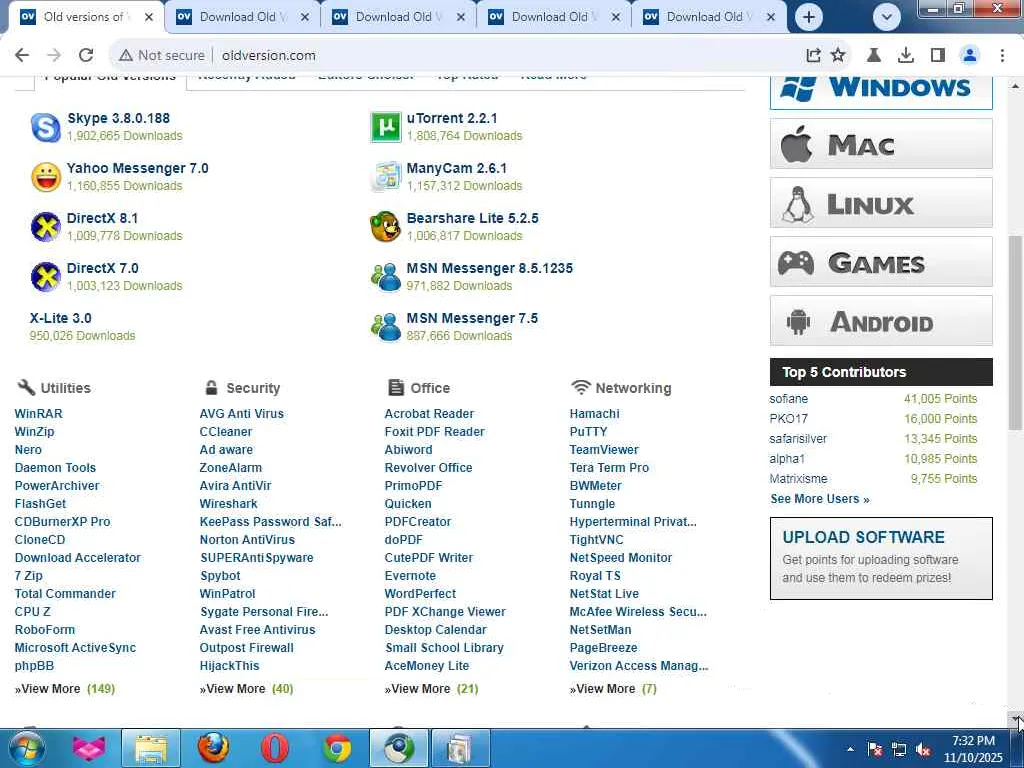Click the DirectX 7.0 icon
This screenshot has width=1024, height=768.
(46, 277)
